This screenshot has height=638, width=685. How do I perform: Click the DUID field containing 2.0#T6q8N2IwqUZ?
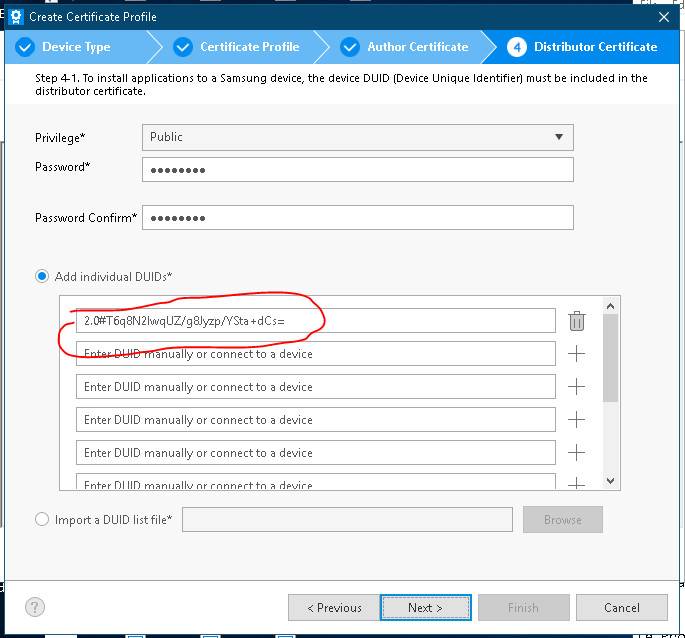[315, 321]
